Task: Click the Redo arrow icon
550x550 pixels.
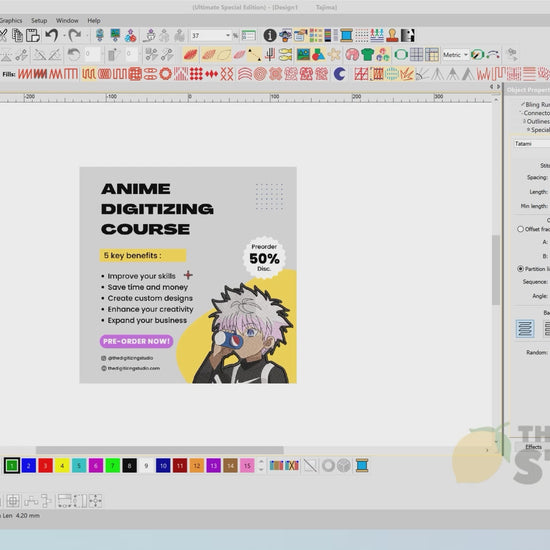Action: click(74, 35)
